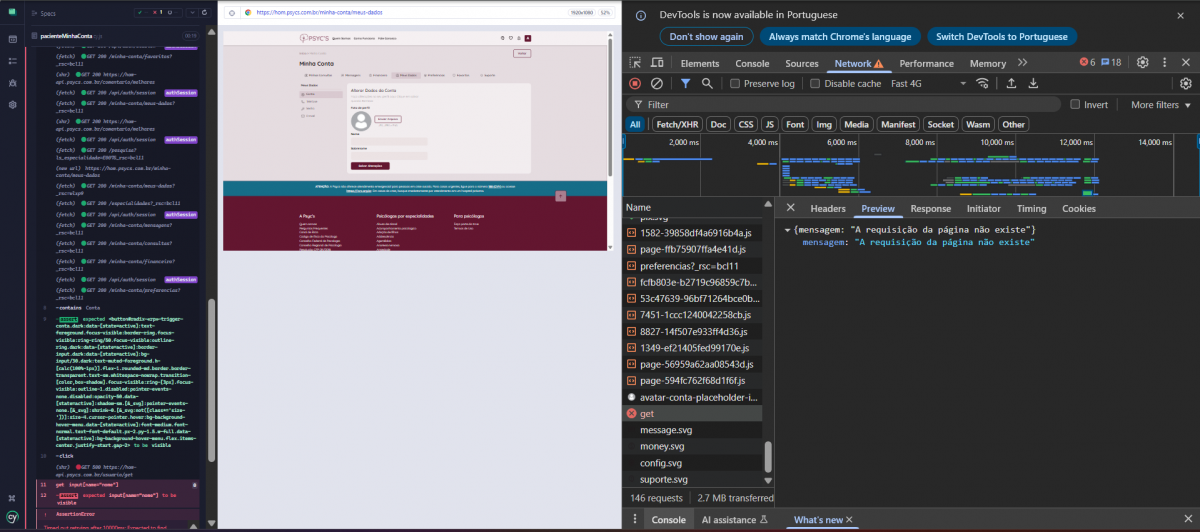Viewport: 1200px width, 532px height.
Task: Click Switch DevTools to Portuguese button
Action: [1001, 36]
